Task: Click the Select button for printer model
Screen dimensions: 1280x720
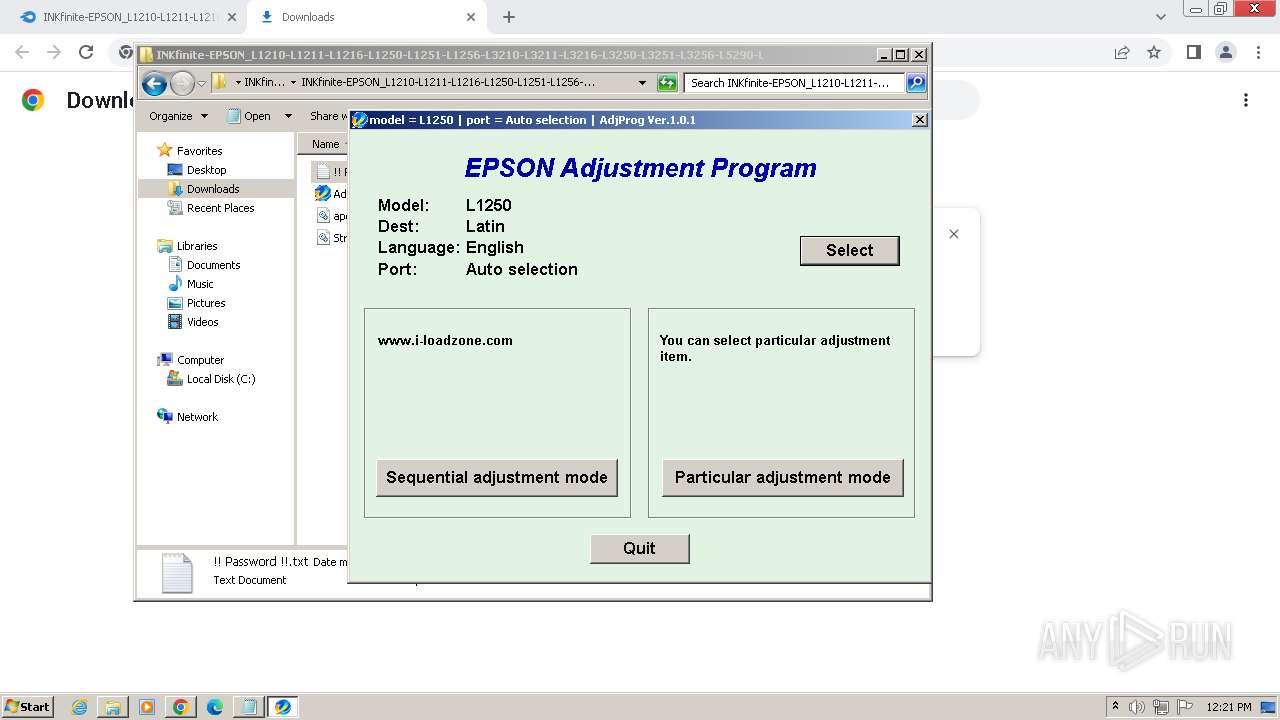Action: pyautogui.click(x=849, y=250)
